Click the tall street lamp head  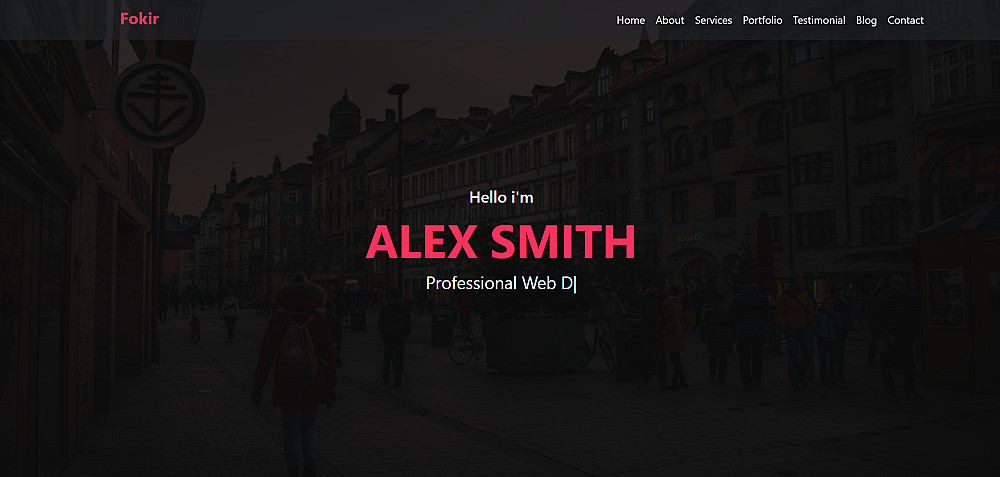[399, 89]
